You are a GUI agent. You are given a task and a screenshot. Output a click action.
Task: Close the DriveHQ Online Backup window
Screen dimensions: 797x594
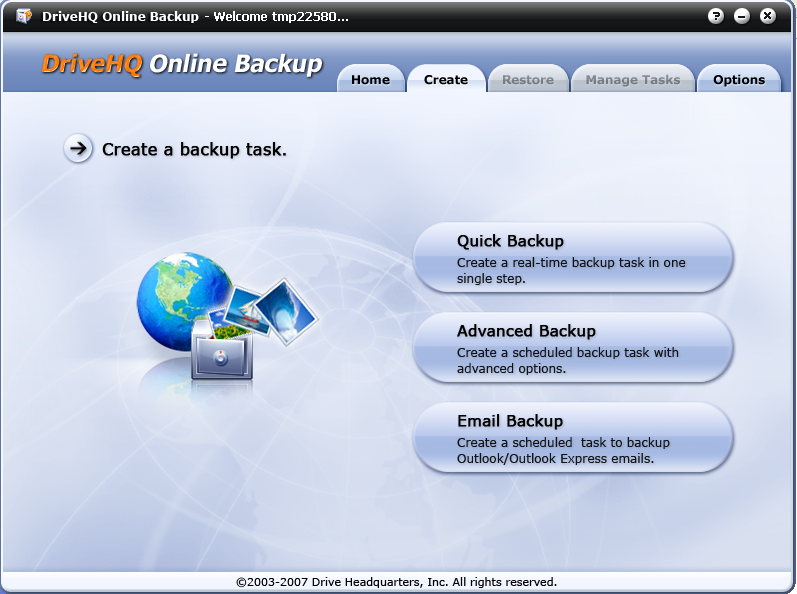768,16
